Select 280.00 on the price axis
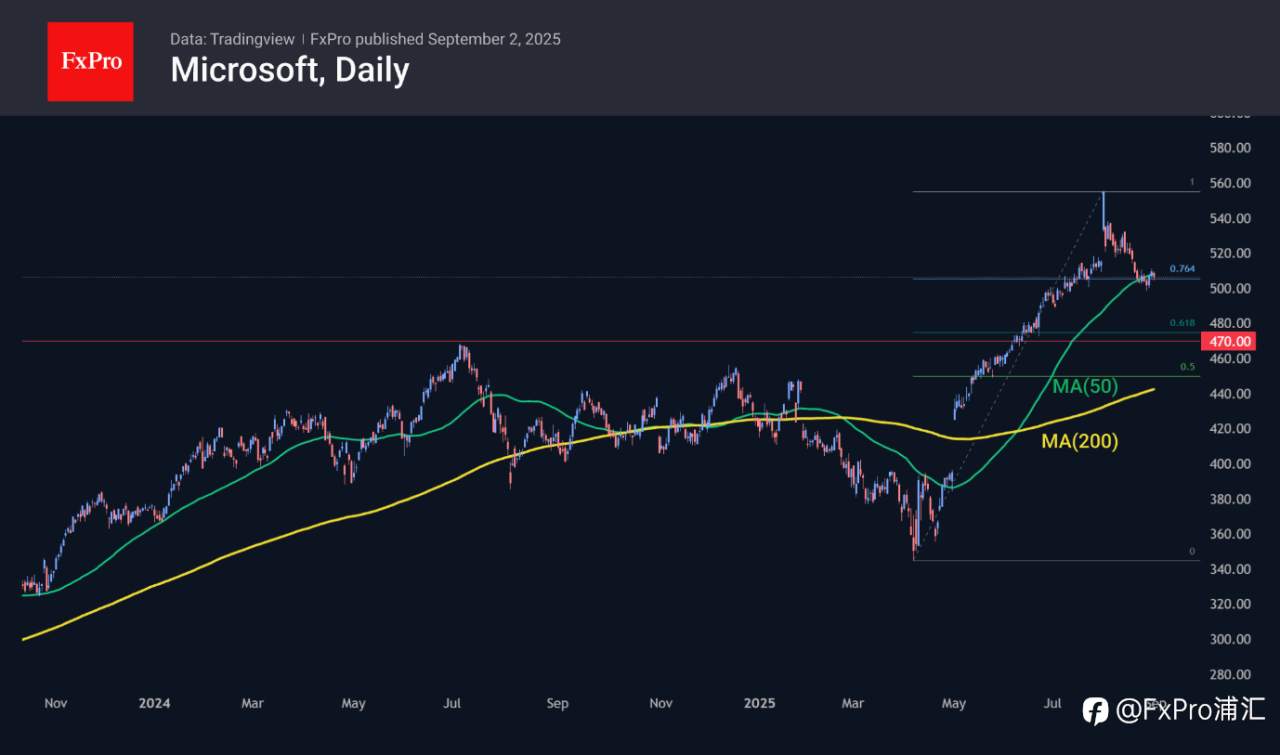Image resolution: width=1280 pixels, height=755 pixels. [1230, 674]
